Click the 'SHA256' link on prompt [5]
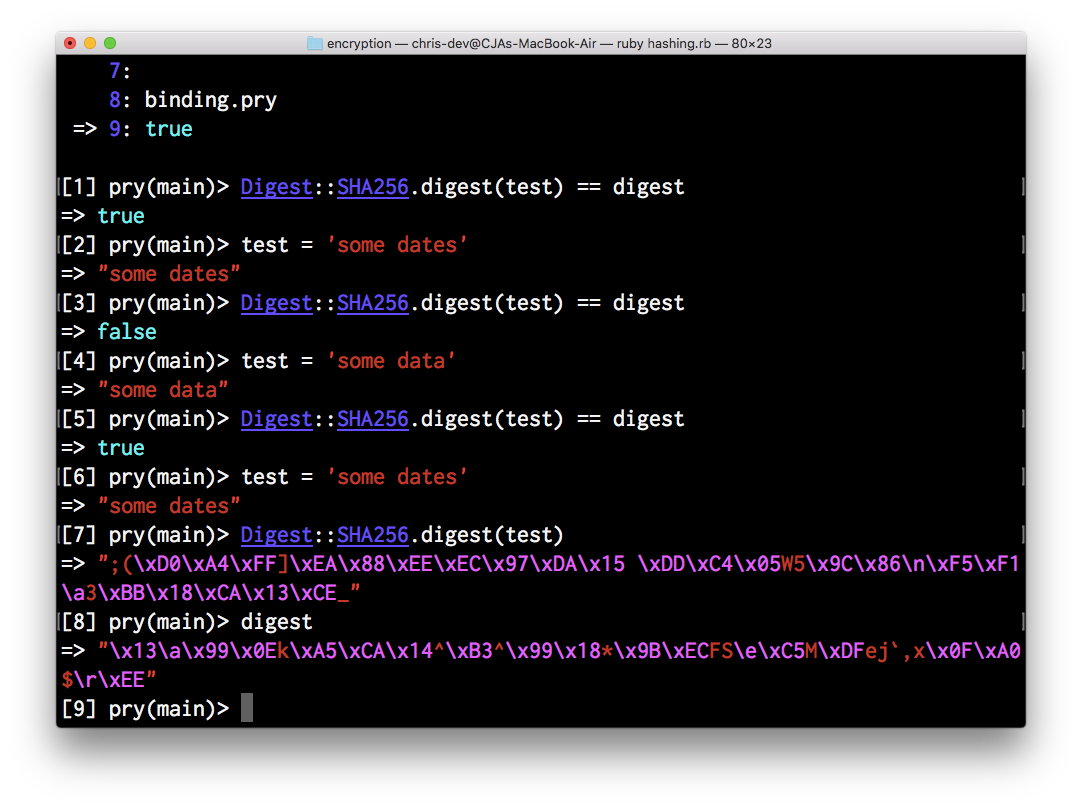1082x808 pixels. pyautogui.click(x=373, y=419)
